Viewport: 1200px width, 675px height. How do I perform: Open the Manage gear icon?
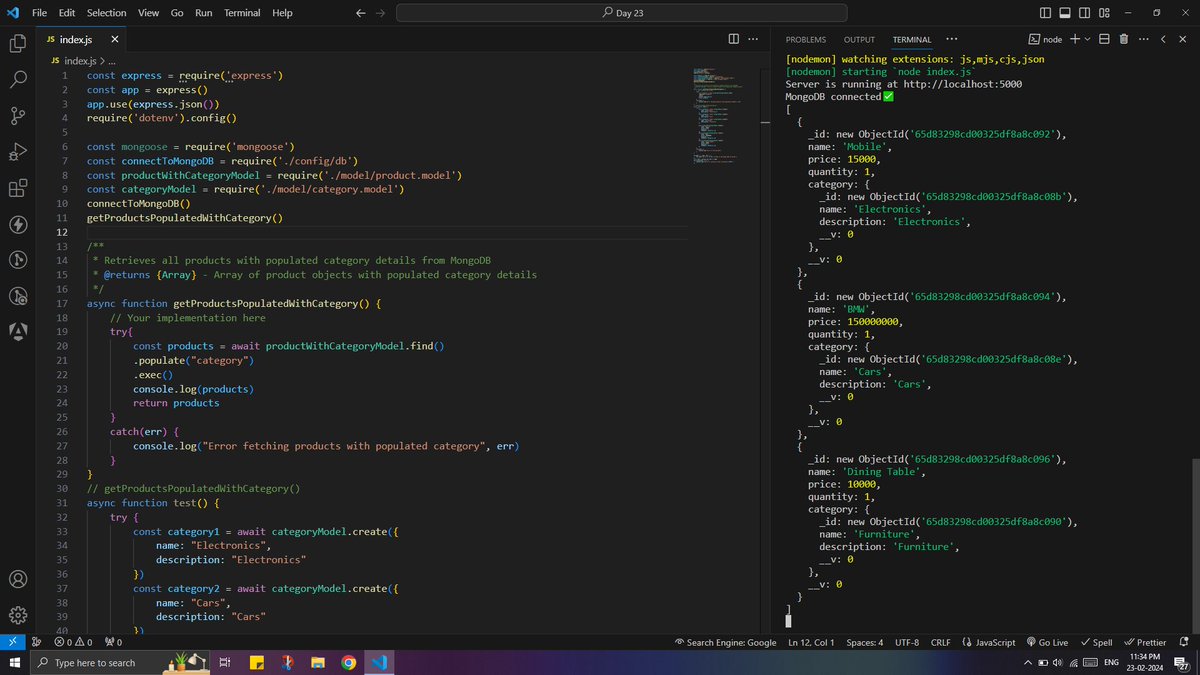coord(17,614)
